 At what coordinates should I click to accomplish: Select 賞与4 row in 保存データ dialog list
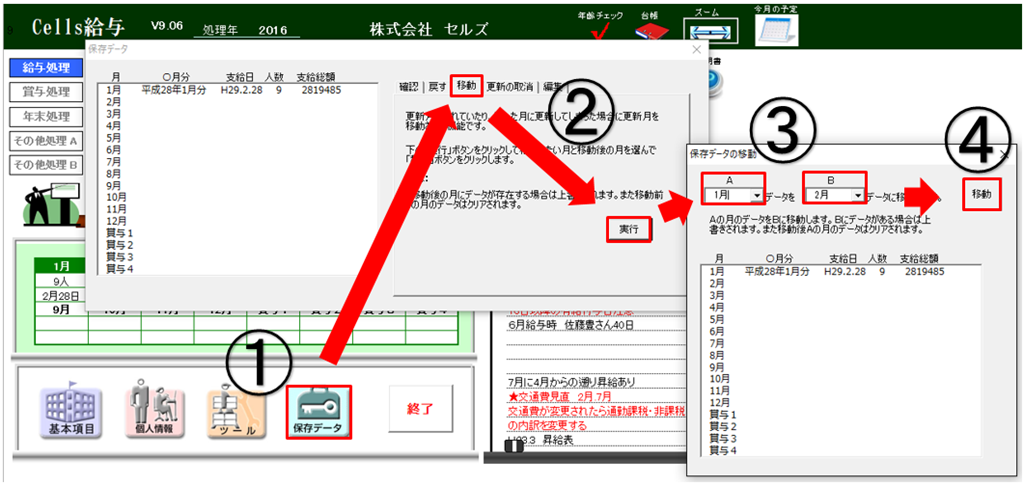click(x=237, y=268)
